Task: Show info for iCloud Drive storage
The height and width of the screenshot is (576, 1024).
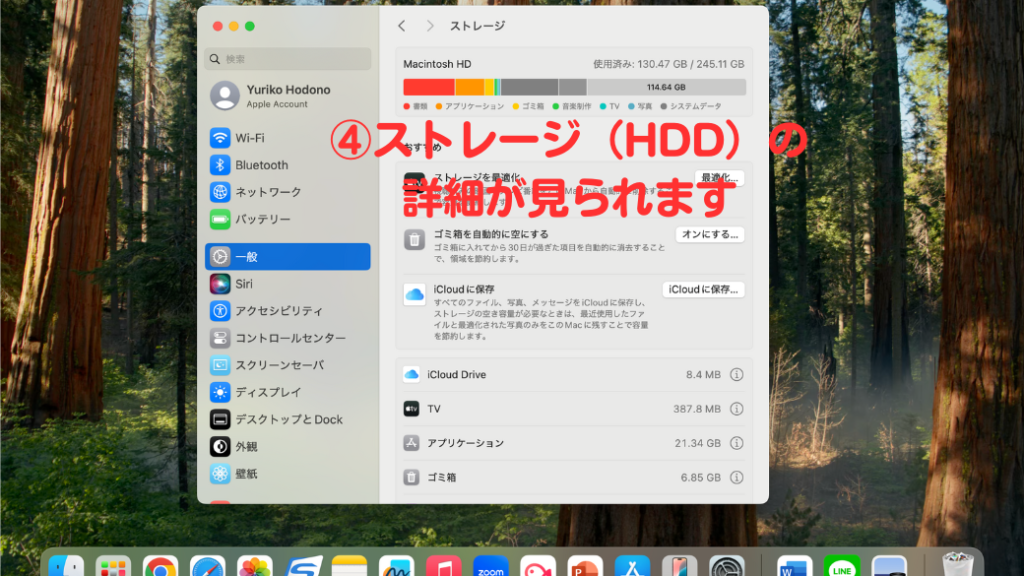Action: click(737, 375)
